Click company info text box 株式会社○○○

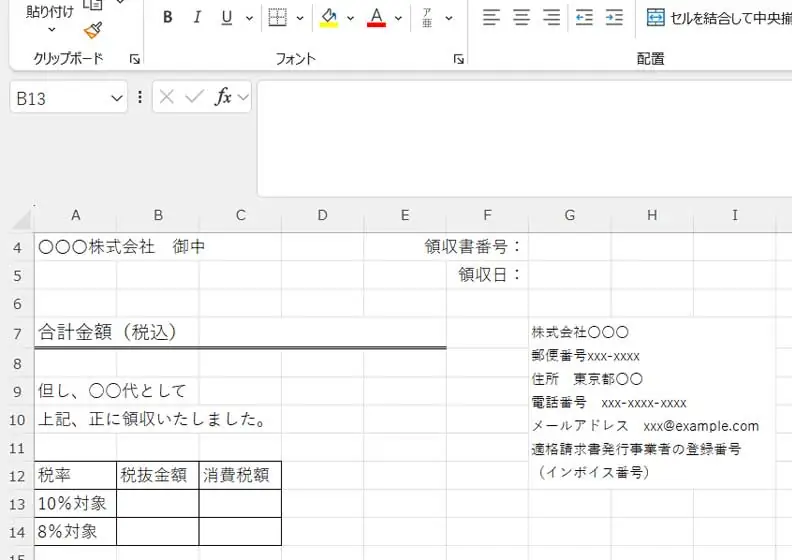point(580,332)
